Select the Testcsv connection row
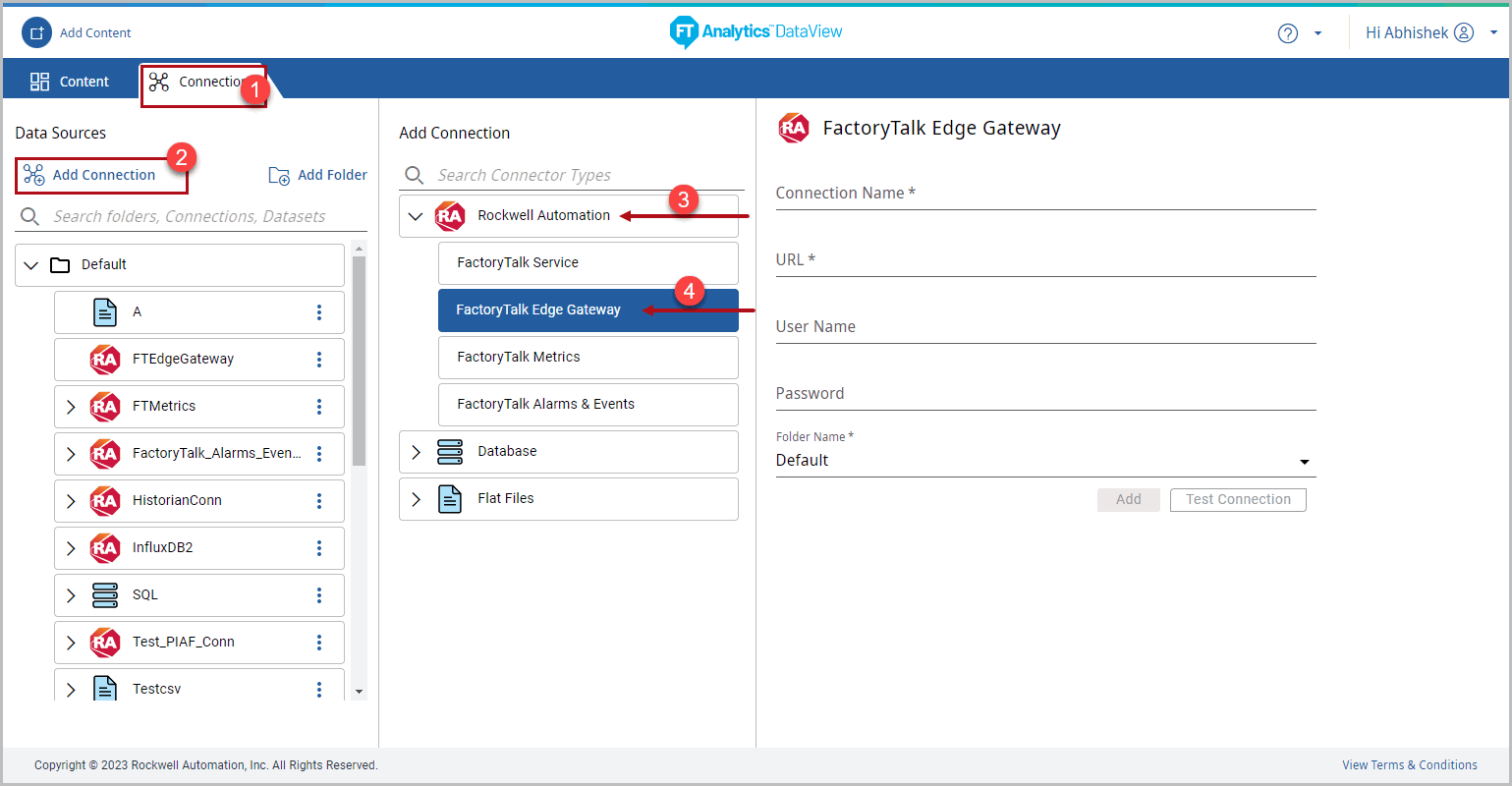This screenshot has height=786, width=1512. click(x=199, y=686)
